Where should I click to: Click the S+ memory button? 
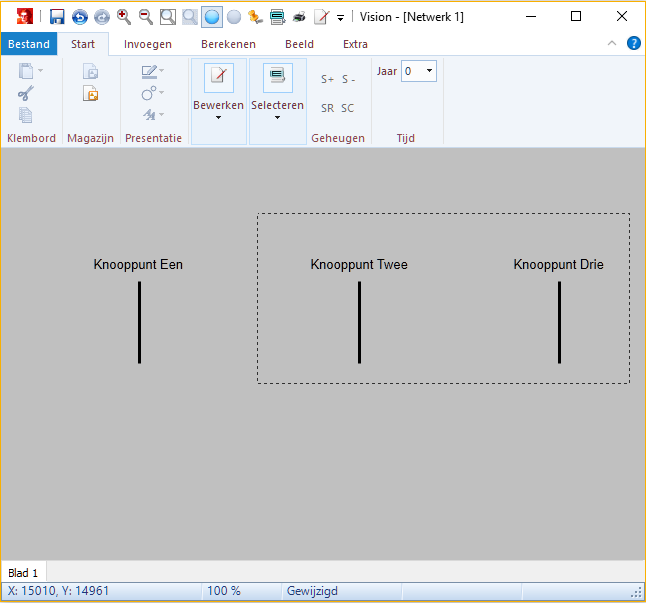click(327, 79)
